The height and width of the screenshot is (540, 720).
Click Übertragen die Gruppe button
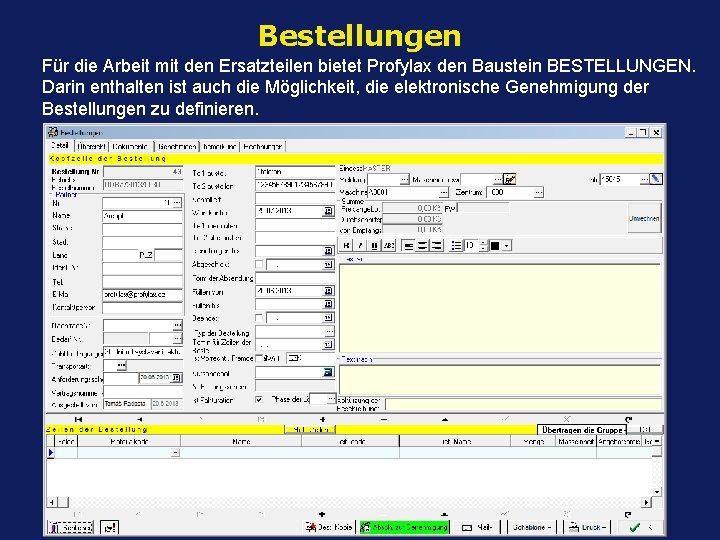coord(582,430)
